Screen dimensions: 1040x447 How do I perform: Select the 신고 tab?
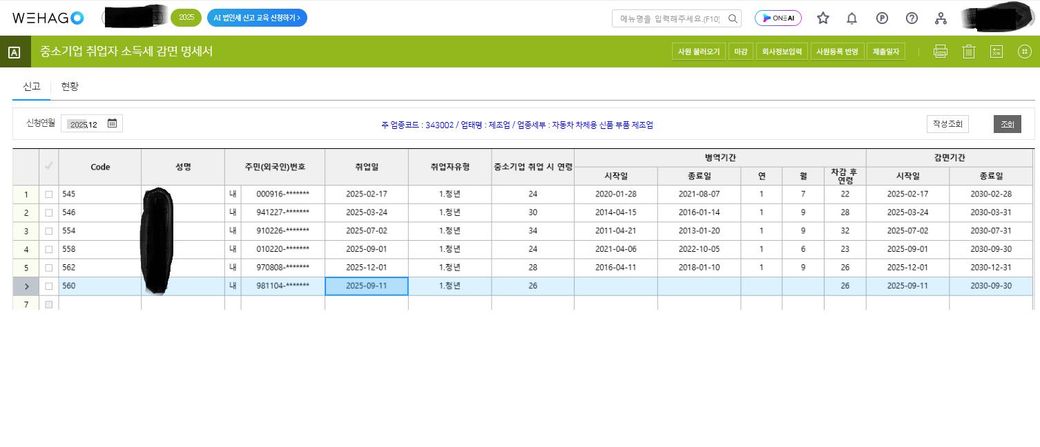31,87
